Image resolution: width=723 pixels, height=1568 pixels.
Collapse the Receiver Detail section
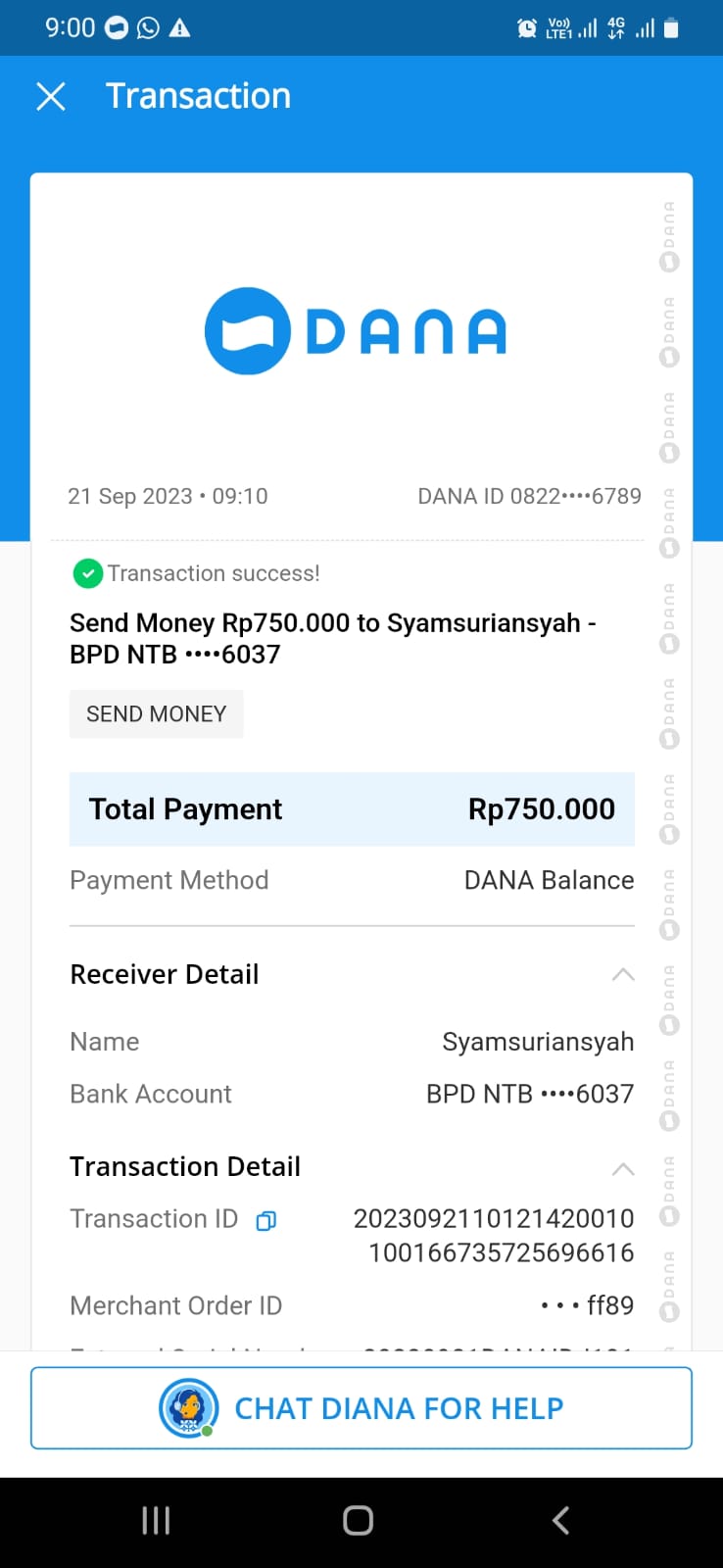pyautogui.click(x=623, y=974)
